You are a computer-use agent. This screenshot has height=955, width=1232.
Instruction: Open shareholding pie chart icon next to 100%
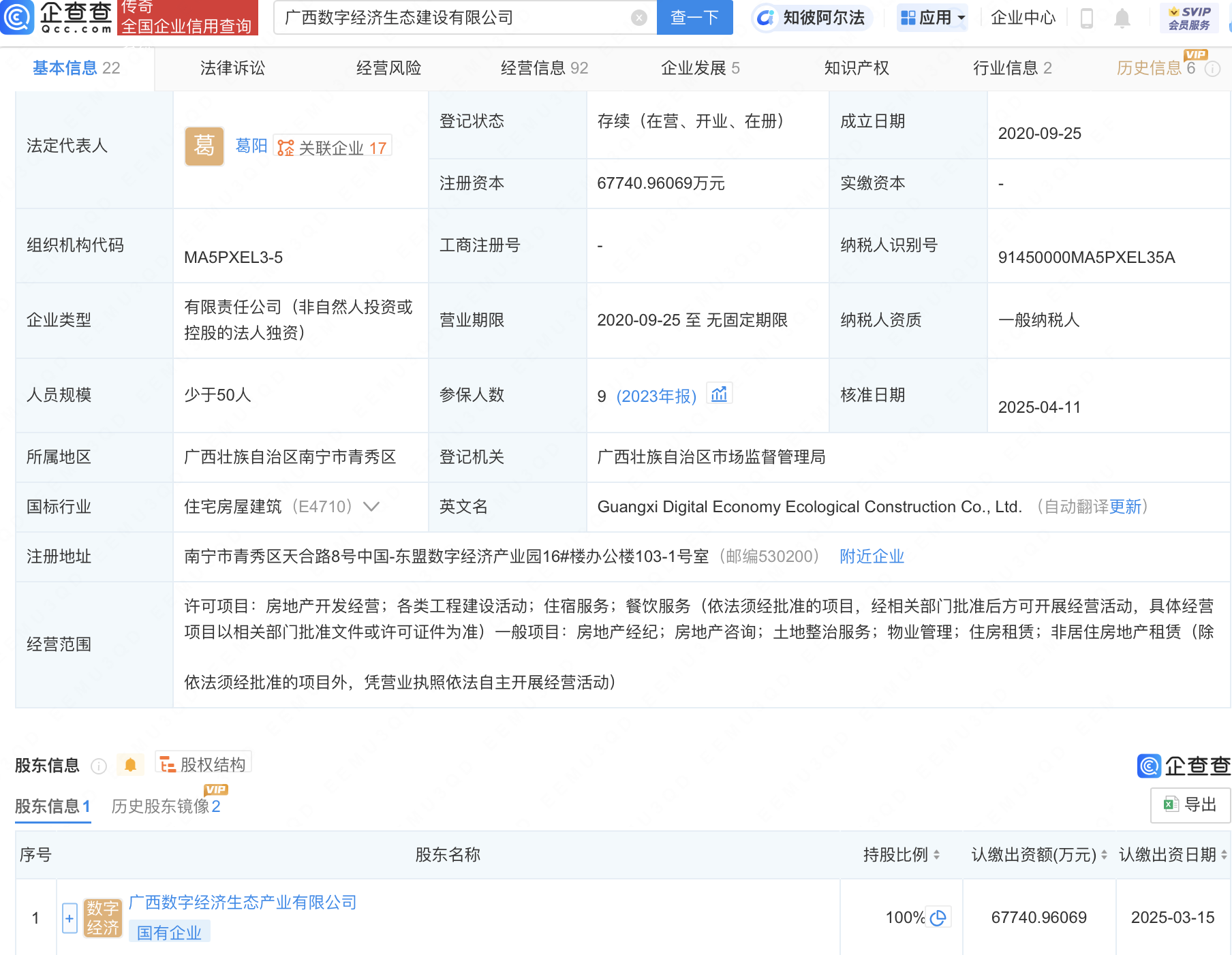pyautogui.click(x=938, y=918)
